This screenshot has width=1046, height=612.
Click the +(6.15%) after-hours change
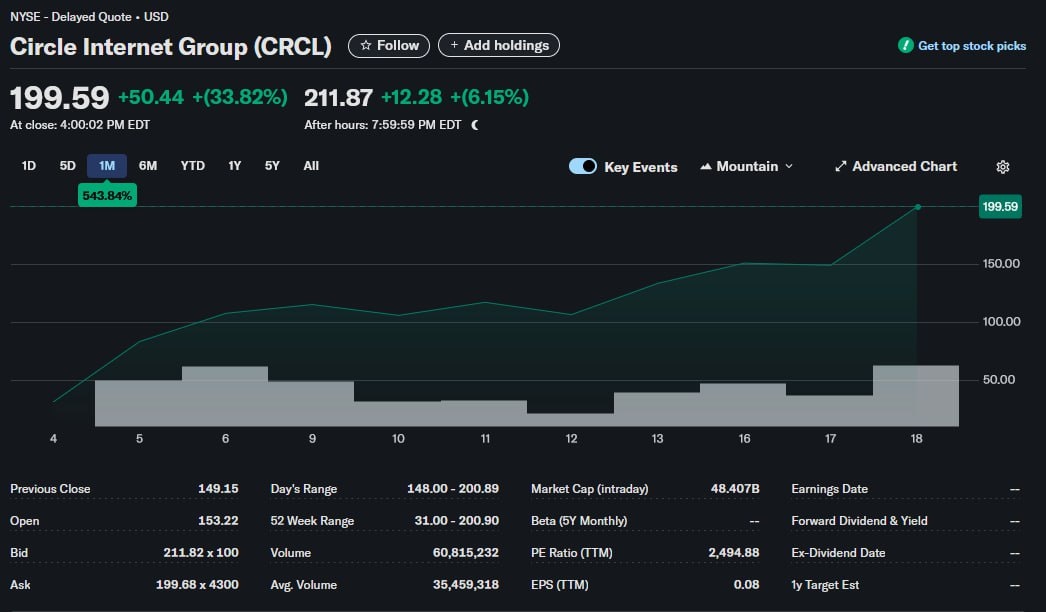point(490,97)
